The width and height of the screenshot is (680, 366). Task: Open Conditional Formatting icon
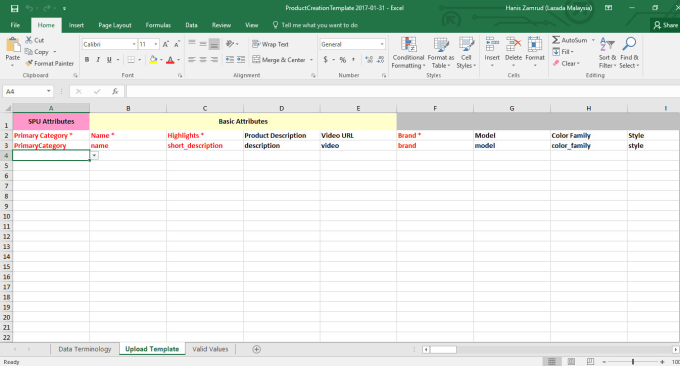[409, 45]
